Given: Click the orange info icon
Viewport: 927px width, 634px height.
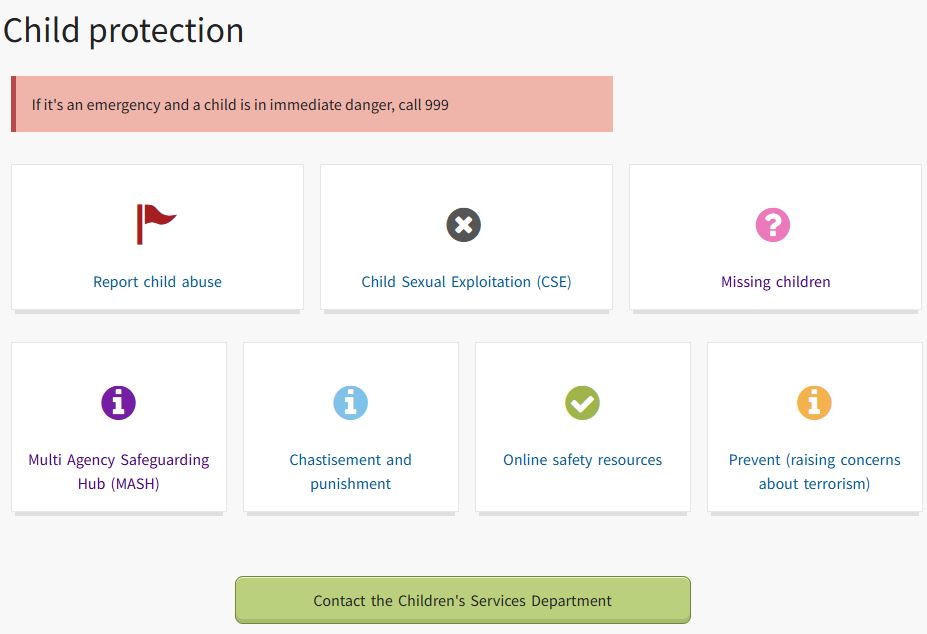Looking at the screenshot, I should [x=814, y=403].
